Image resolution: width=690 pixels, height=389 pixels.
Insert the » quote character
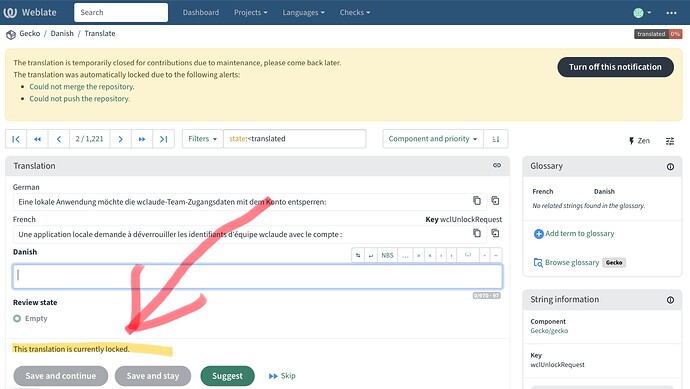[418, 255]
